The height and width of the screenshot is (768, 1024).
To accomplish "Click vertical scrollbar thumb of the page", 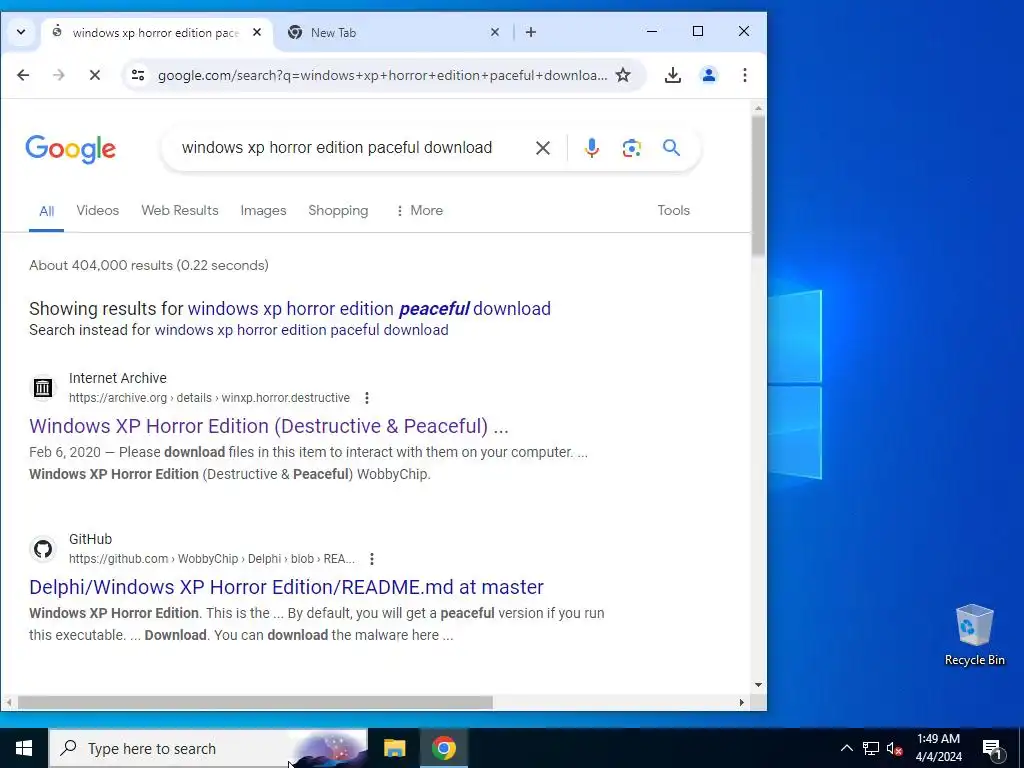I will point(758,185).
